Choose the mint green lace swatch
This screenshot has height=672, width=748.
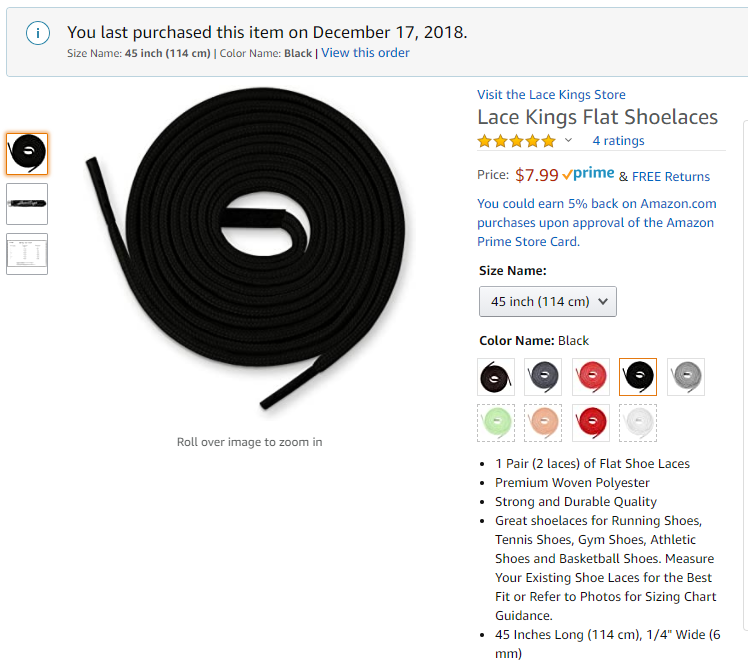[496, 423]
